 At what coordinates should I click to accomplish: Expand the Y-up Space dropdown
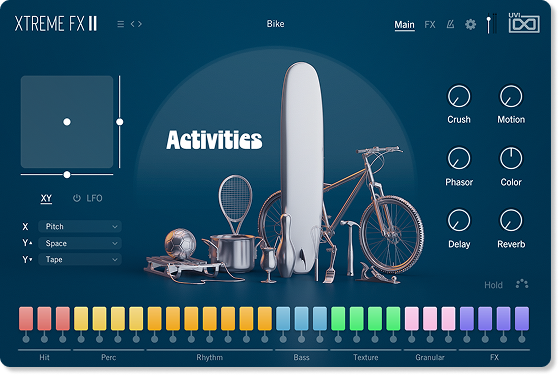click(x=80, y=243)
